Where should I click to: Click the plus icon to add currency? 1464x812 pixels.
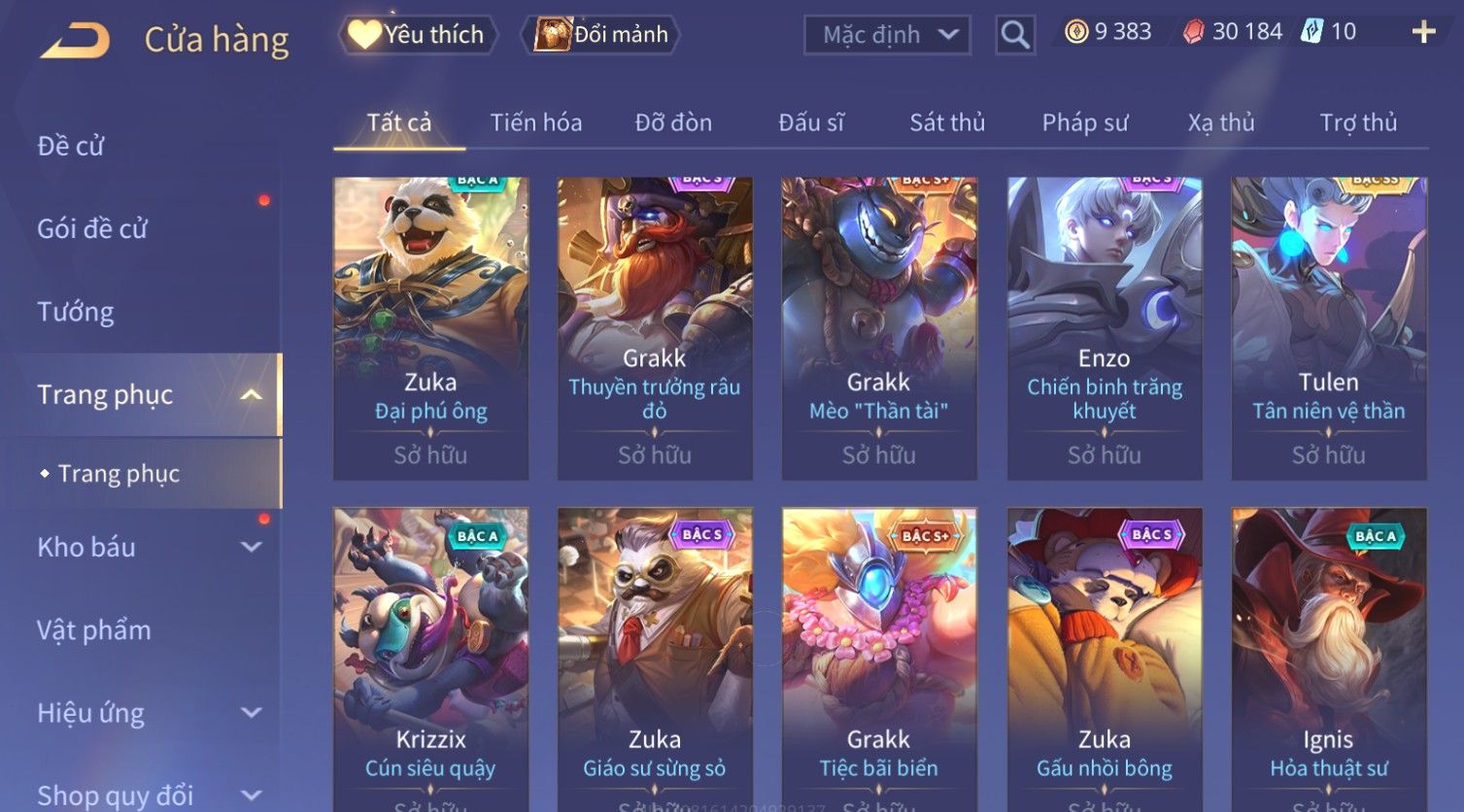(x=1423, y=32)
